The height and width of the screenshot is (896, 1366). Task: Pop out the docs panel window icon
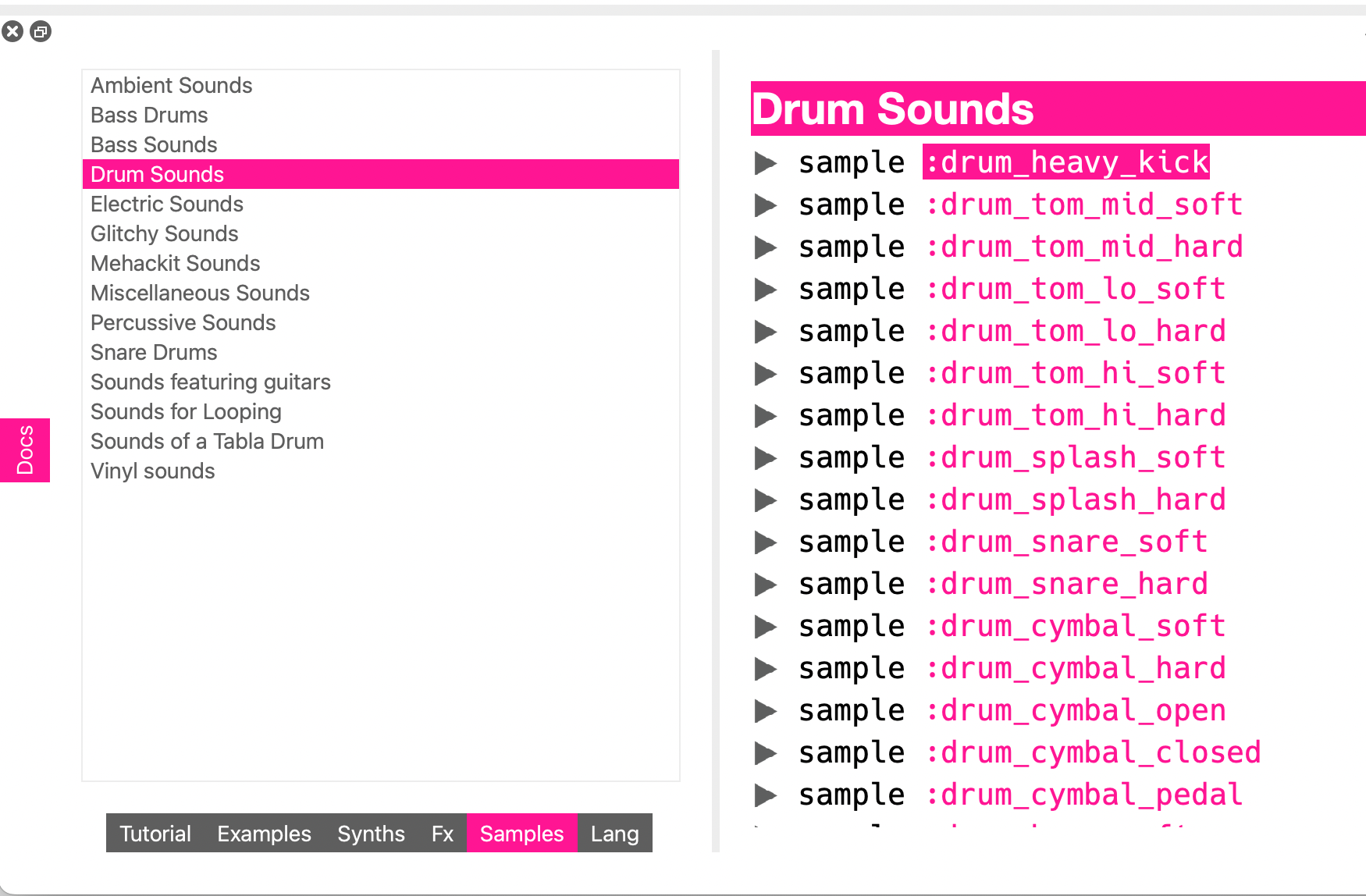[x=41, y=31]
